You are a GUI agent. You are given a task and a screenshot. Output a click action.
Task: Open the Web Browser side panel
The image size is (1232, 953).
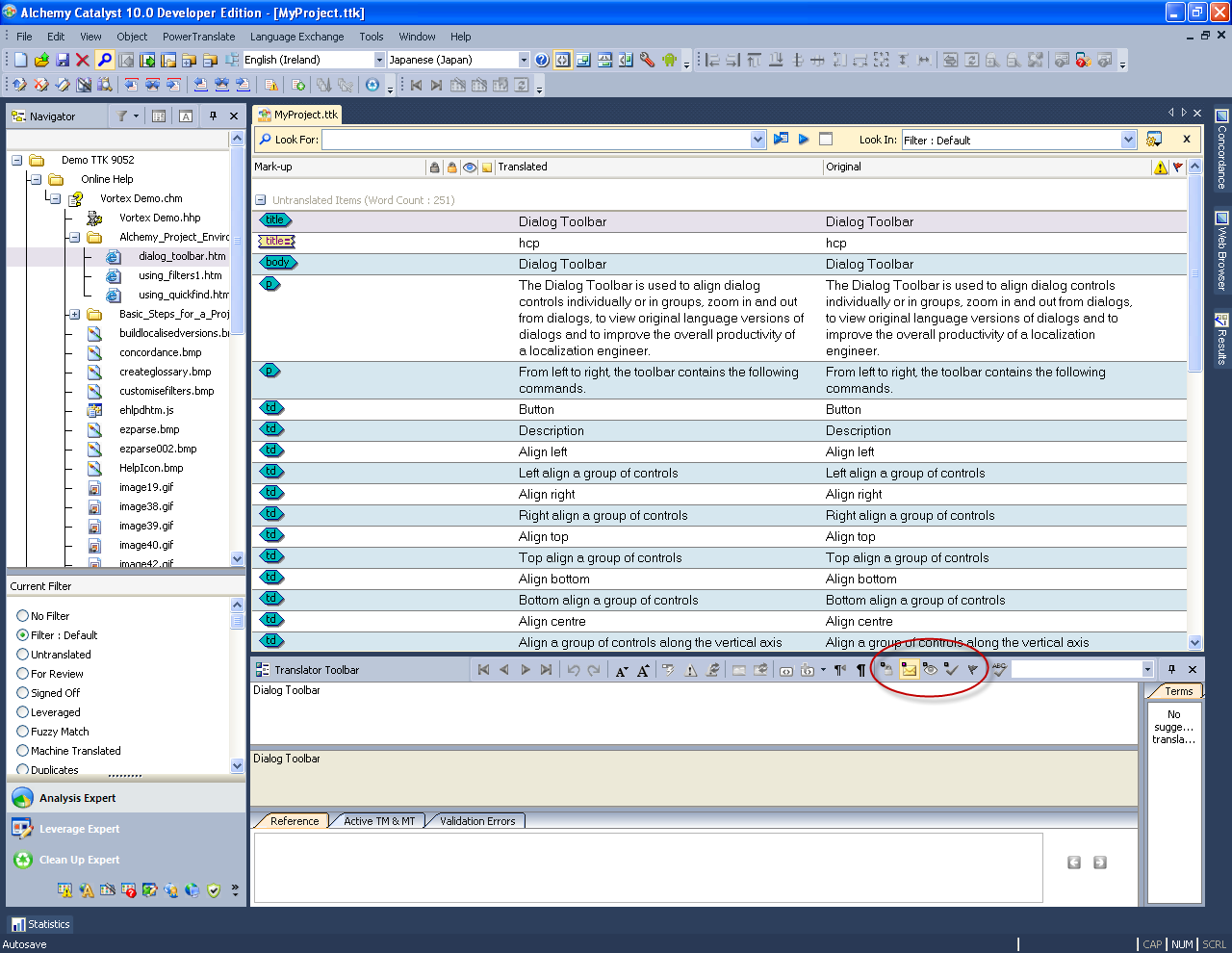pyautogui.click(x=1221, y=251)
